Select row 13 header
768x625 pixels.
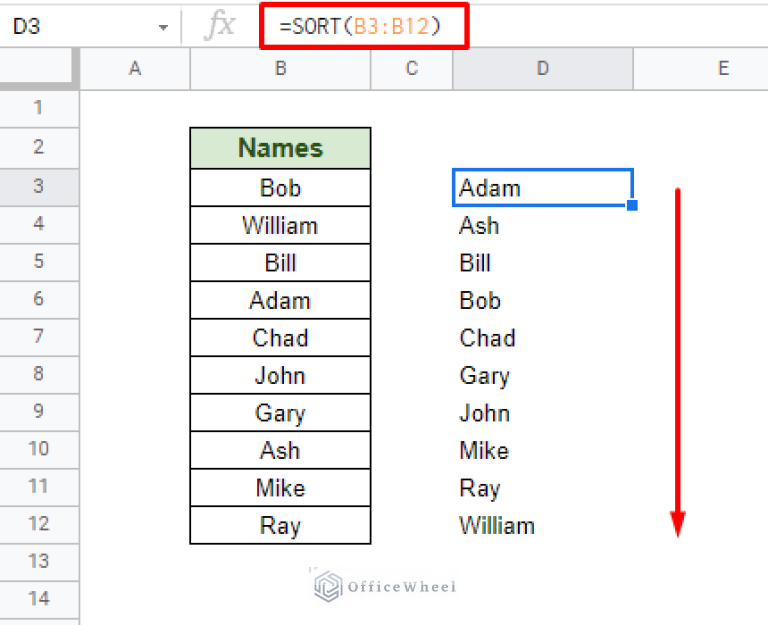point(39,562)
